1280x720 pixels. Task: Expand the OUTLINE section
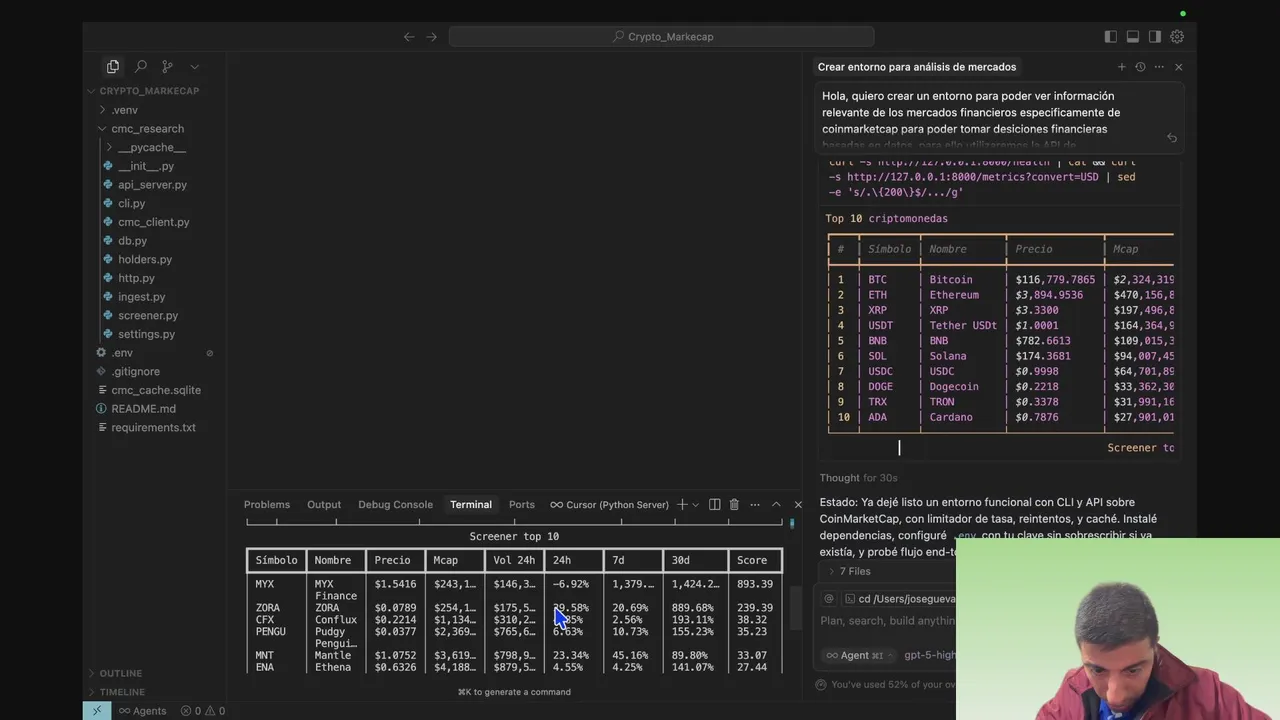120,673
